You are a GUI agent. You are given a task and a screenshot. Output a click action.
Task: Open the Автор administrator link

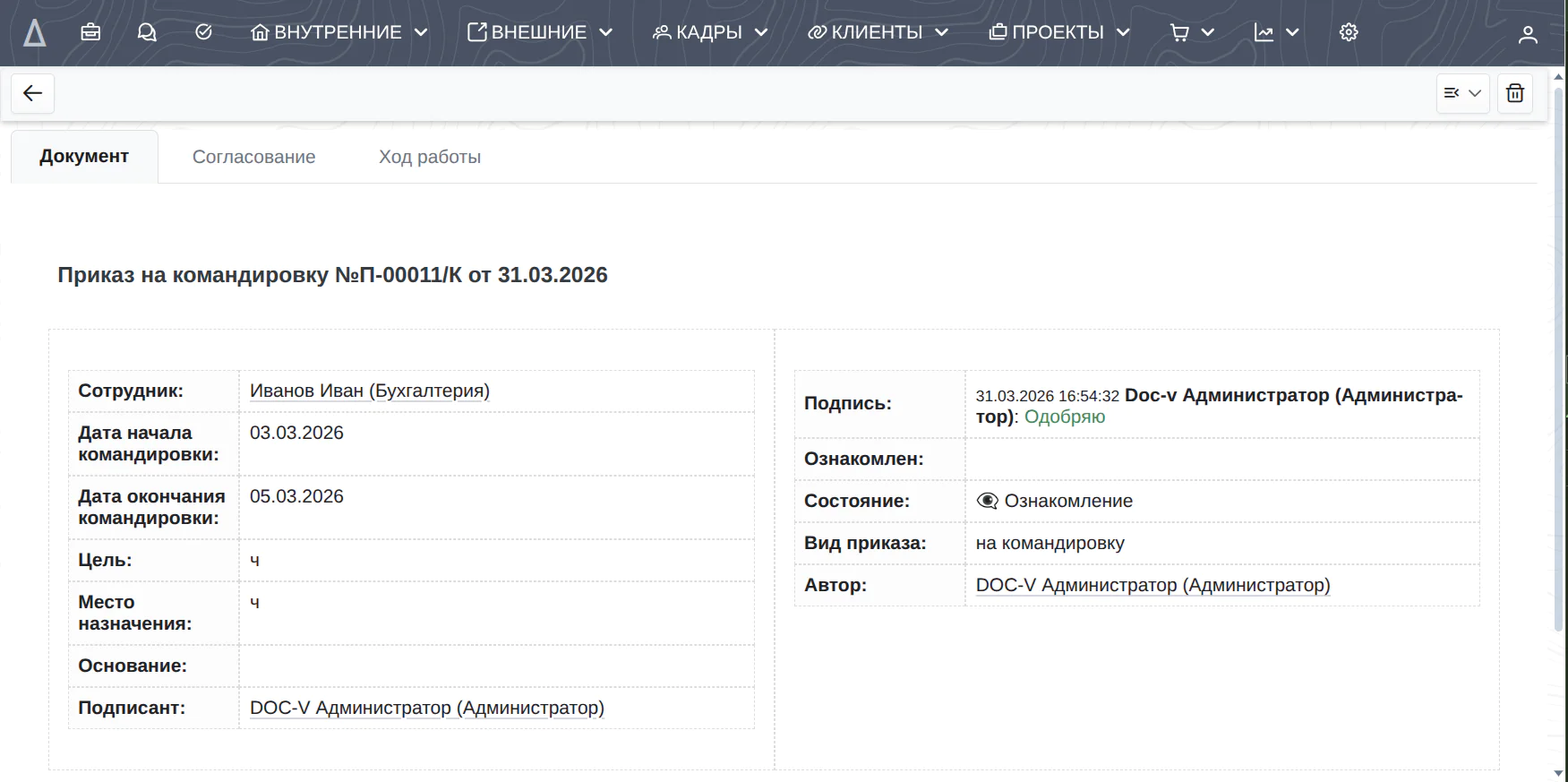(1152, 585)
